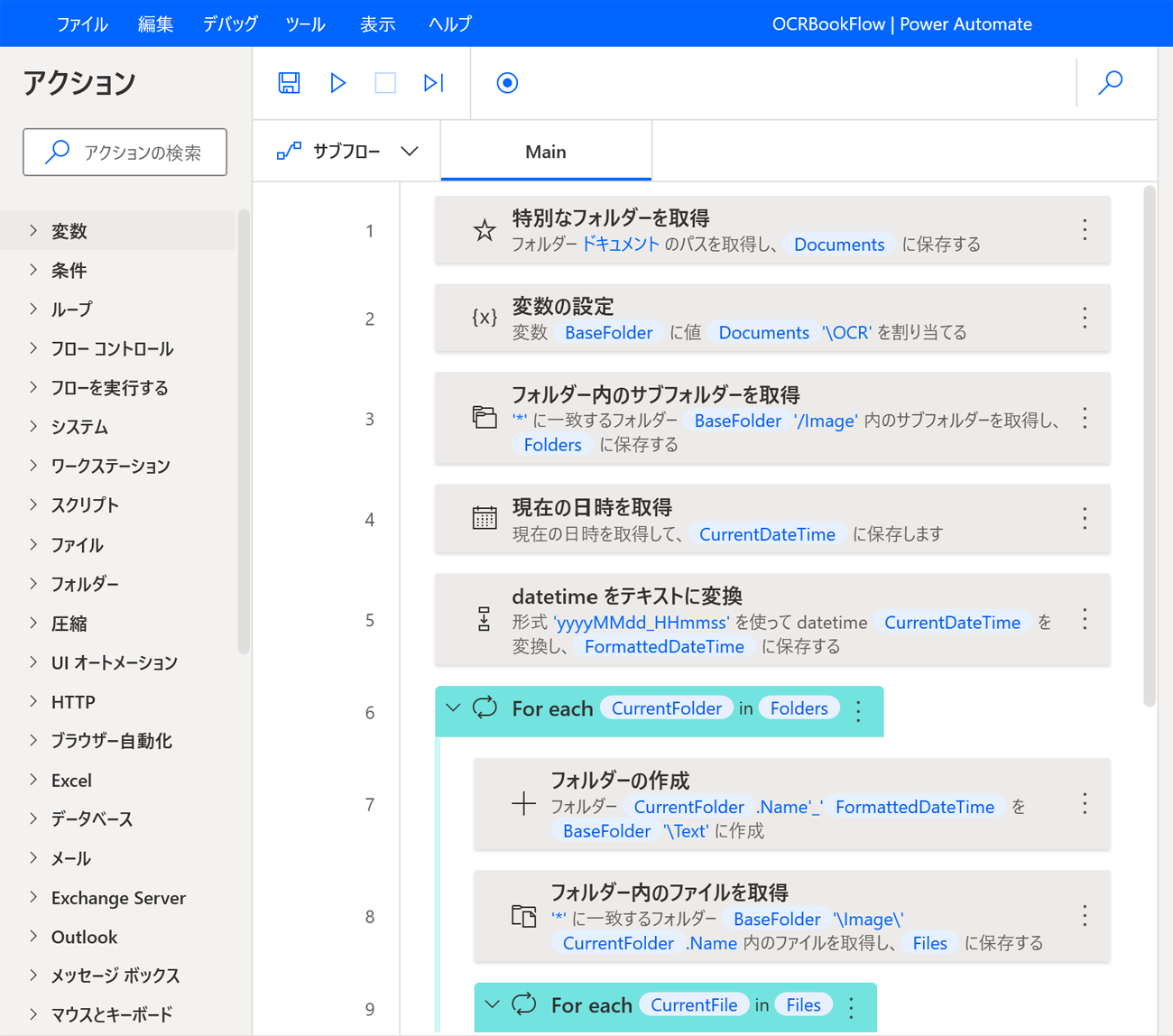Open more actions menu on 変数の設定

pos(1084,318)
